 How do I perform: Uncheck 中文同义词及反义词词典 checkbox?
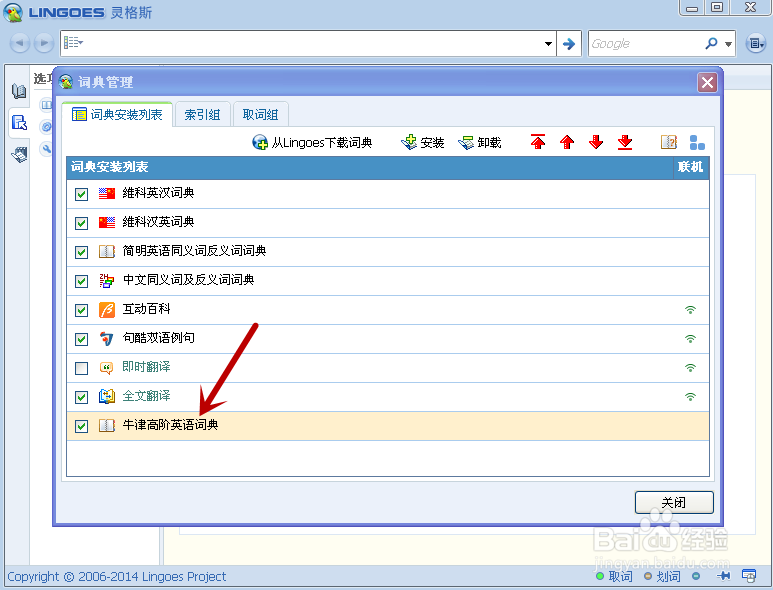[x=81, y=281]
